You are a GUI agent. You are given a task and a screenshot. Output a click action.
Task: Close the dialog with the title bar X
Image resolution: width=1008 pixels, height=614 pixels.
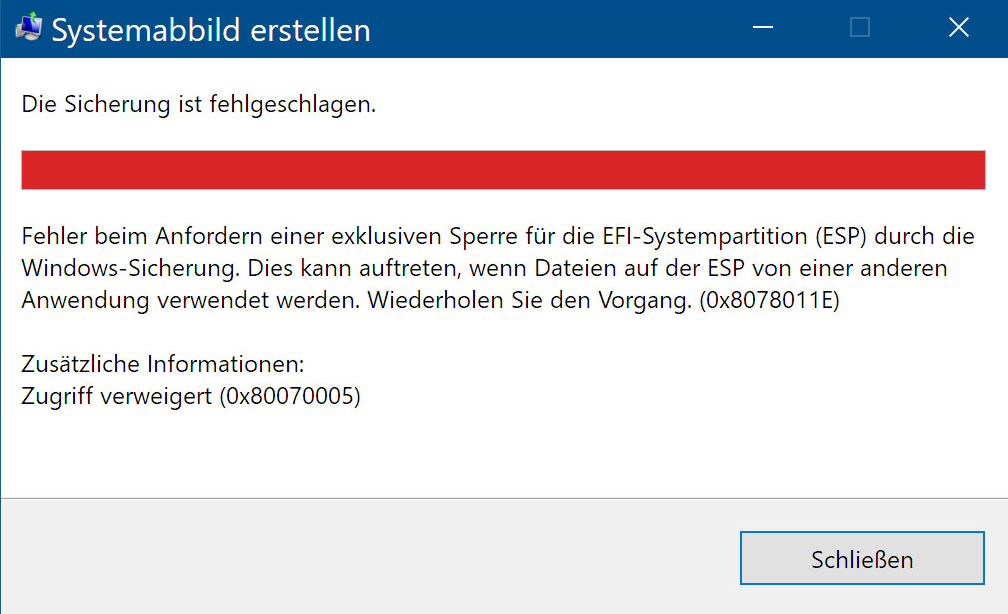[958, 28]
